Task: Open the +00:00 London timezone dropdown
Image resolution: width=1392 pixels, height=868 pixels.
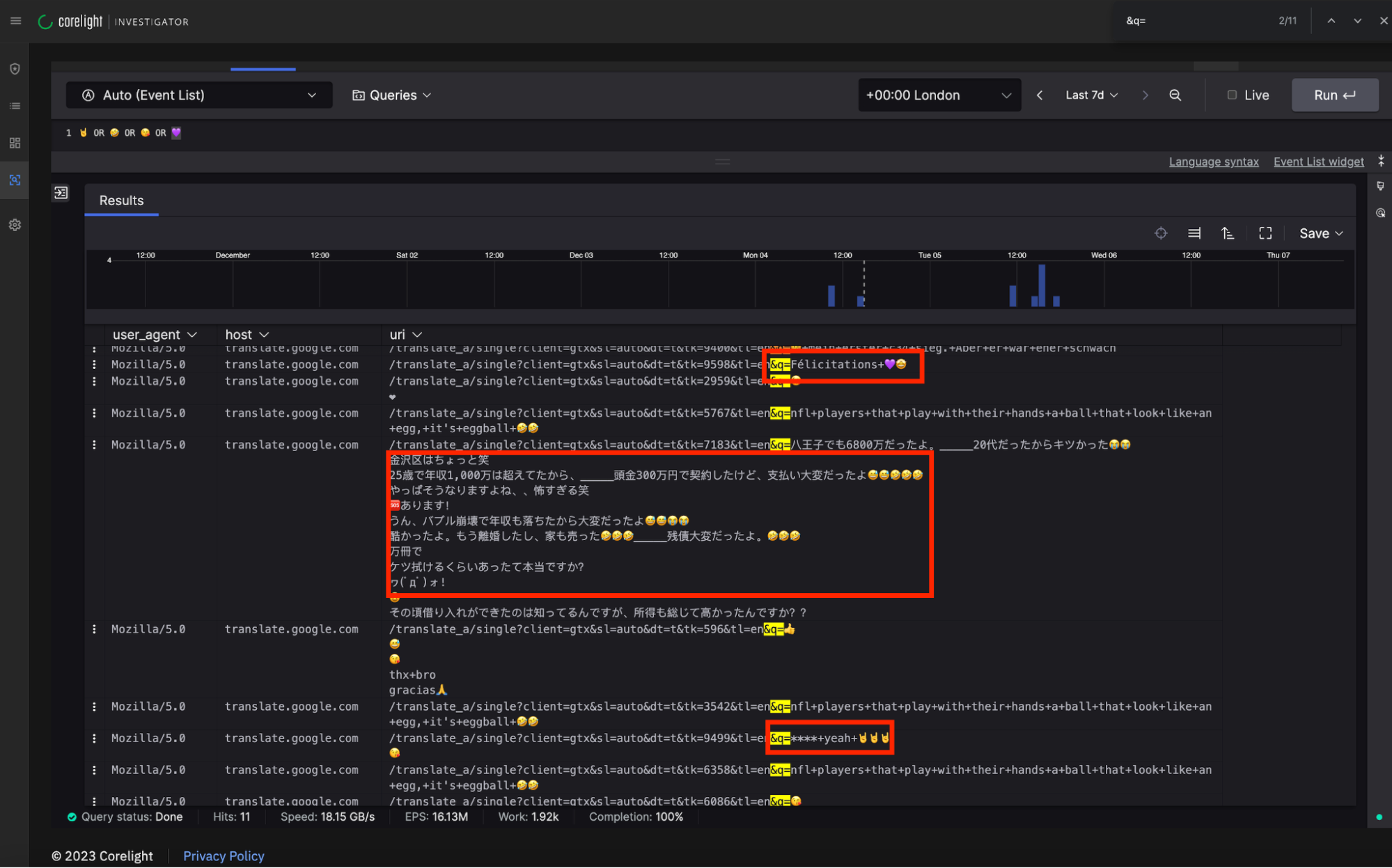Action: coord(938,95)
